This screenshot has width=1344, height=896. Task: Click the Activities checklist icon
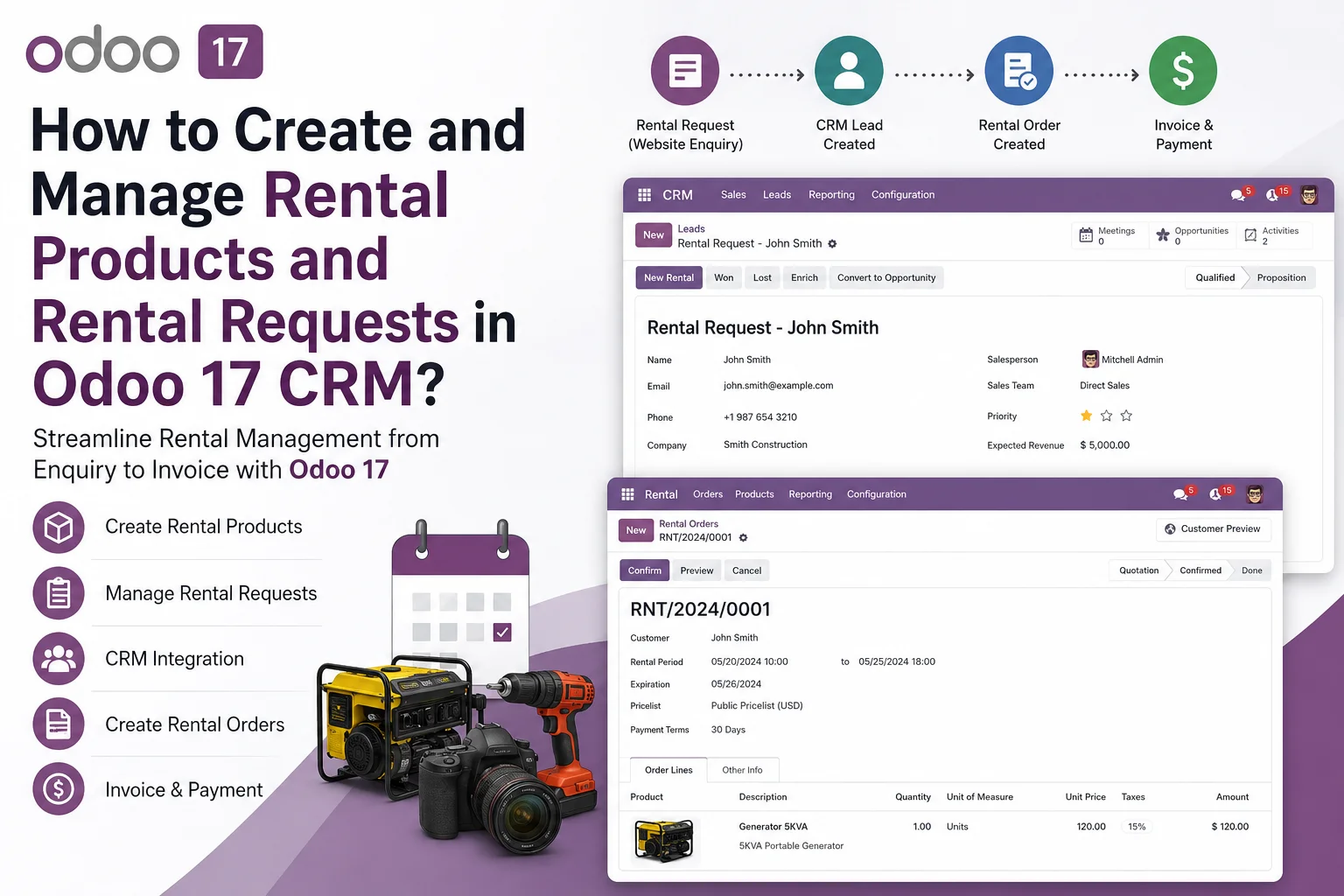pos(1250,234)
